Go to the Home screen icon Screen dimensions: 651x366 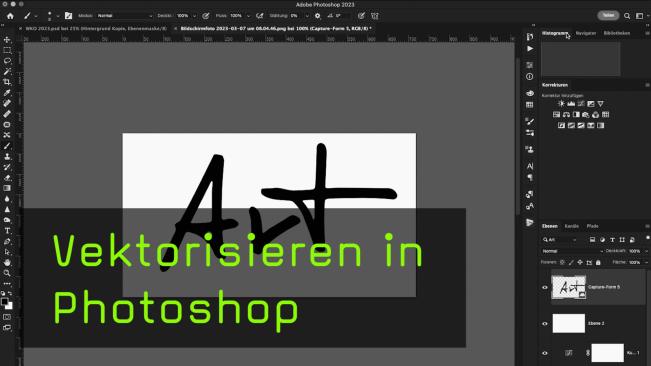[x=10, y=16]
